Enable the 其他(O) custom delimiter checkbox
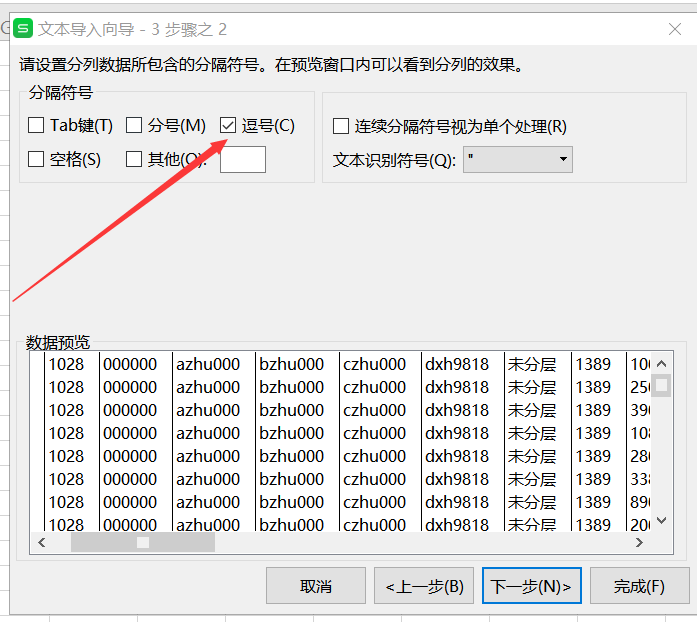The width and height of the screenshot is (697, 622). pyautogui.click(x=134, y=159)
